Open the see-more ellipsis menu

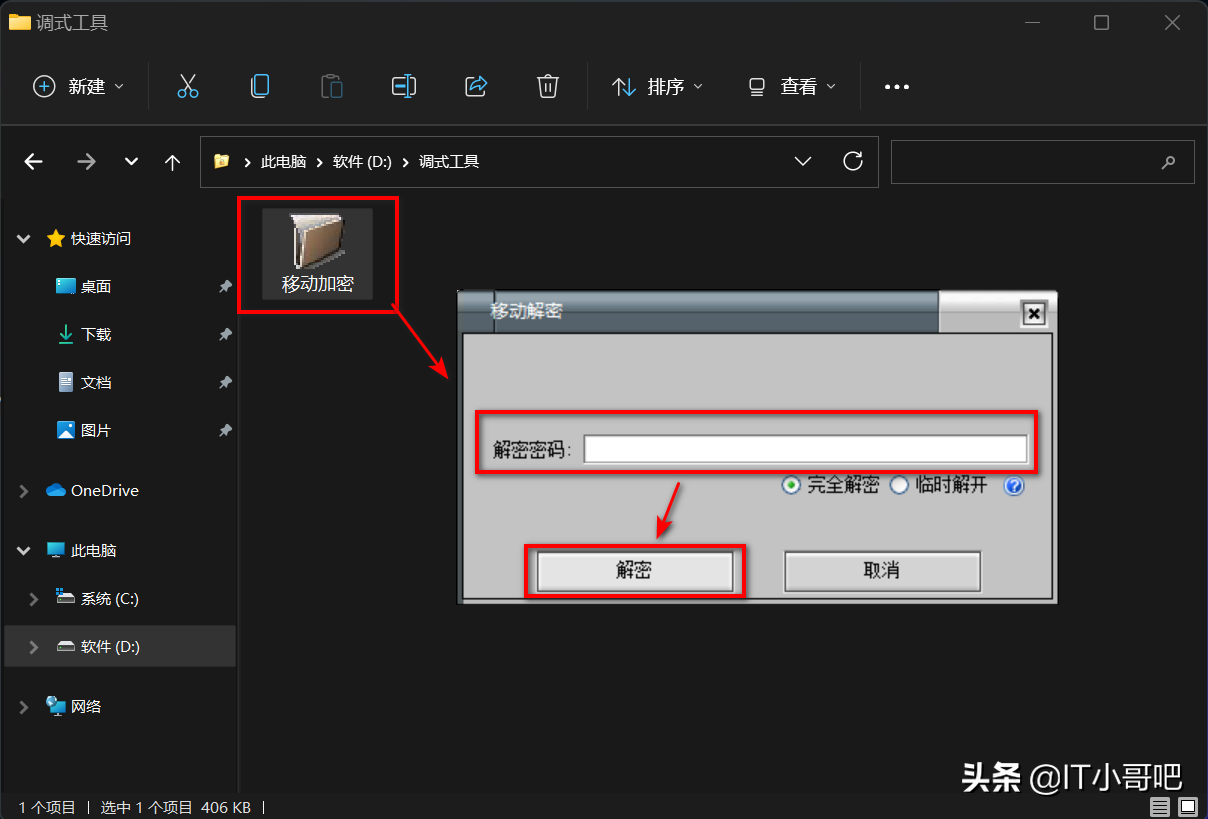click(x=896, y=86)
